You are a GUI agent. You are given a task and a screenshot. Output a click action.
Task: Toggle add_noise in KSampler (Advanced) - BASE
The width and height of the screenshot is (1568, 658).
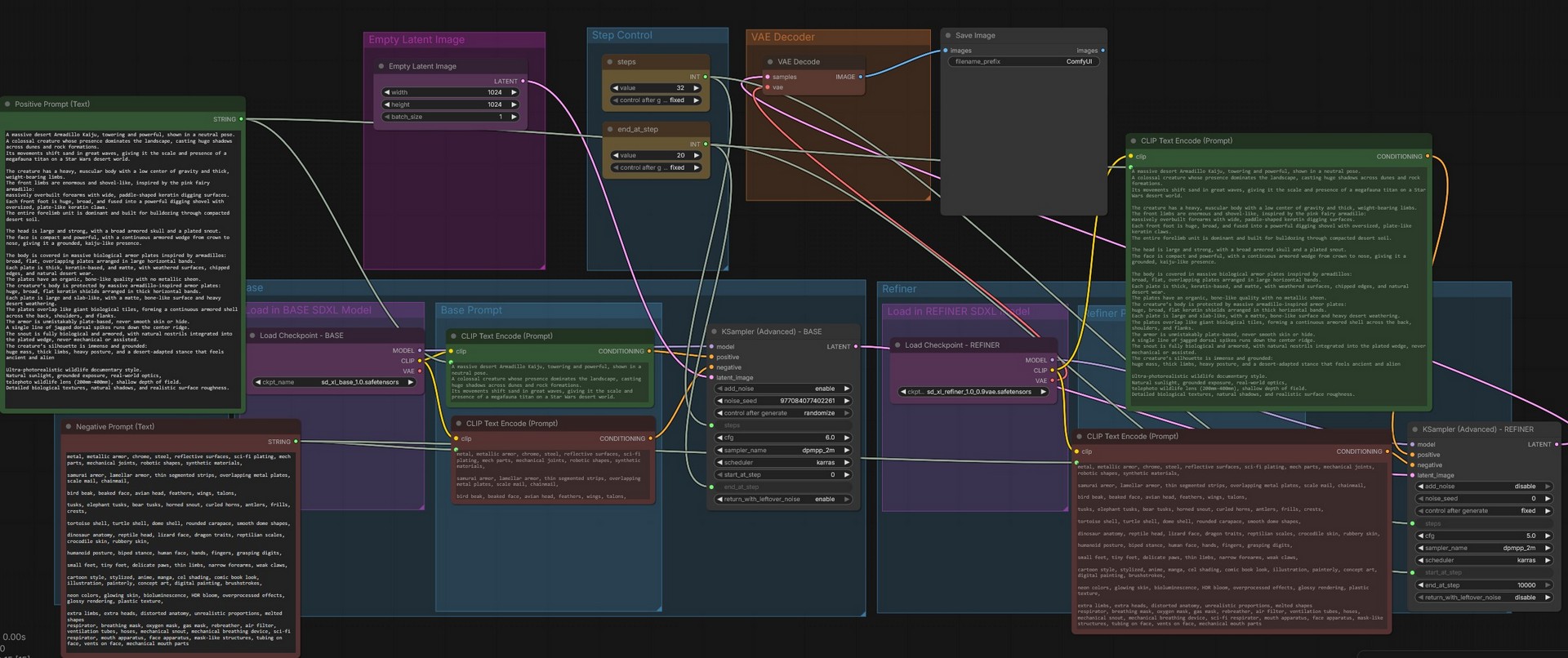pos(783,389)
